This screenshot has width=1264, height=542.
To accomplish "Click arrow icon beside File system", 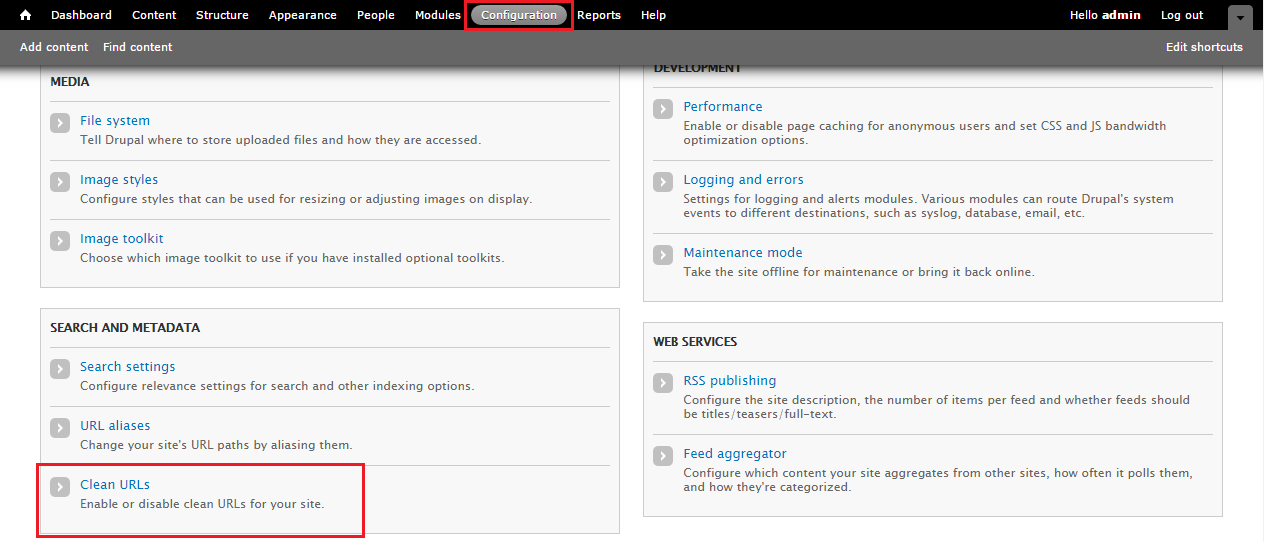I will pyautogui.click(x=60, y=123).
